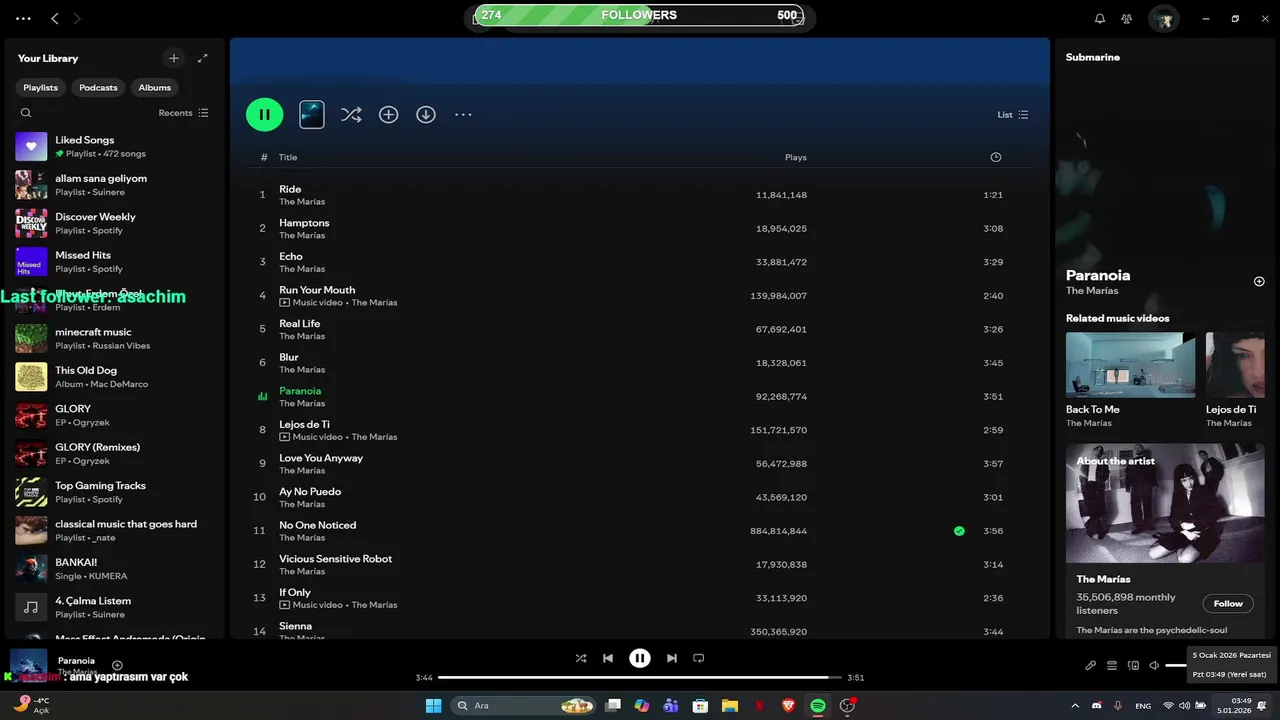Viewport: 1280px width, 720px height.
Task: Open the notifications bell
Action: point(1100,18)
